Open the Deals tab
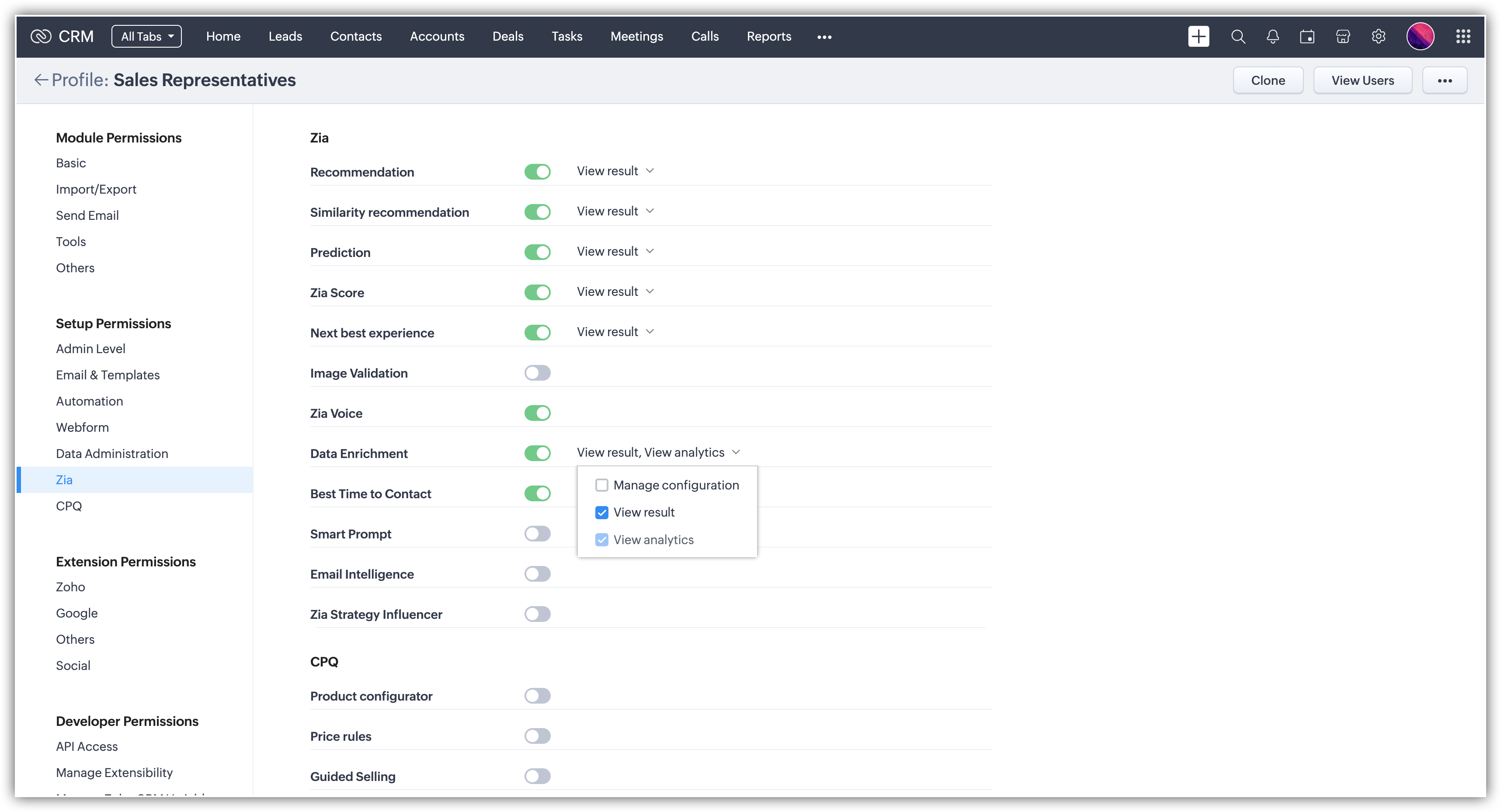 pyautogui.click(x=507, y=36)
